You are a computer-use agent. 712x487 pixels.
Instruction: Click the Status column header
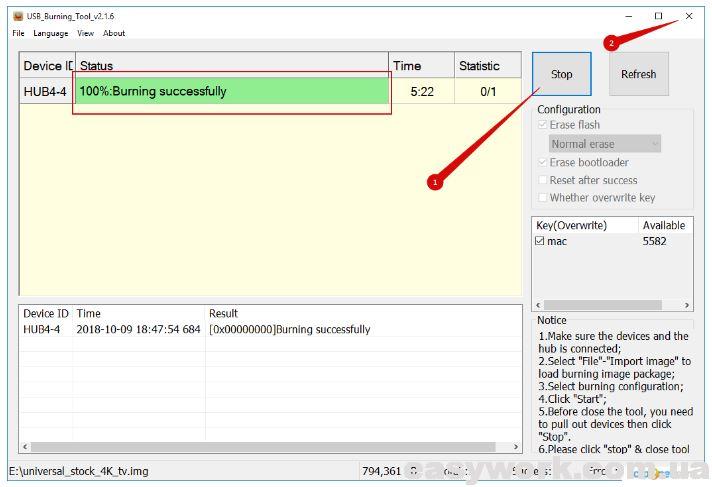coord(232,66)
